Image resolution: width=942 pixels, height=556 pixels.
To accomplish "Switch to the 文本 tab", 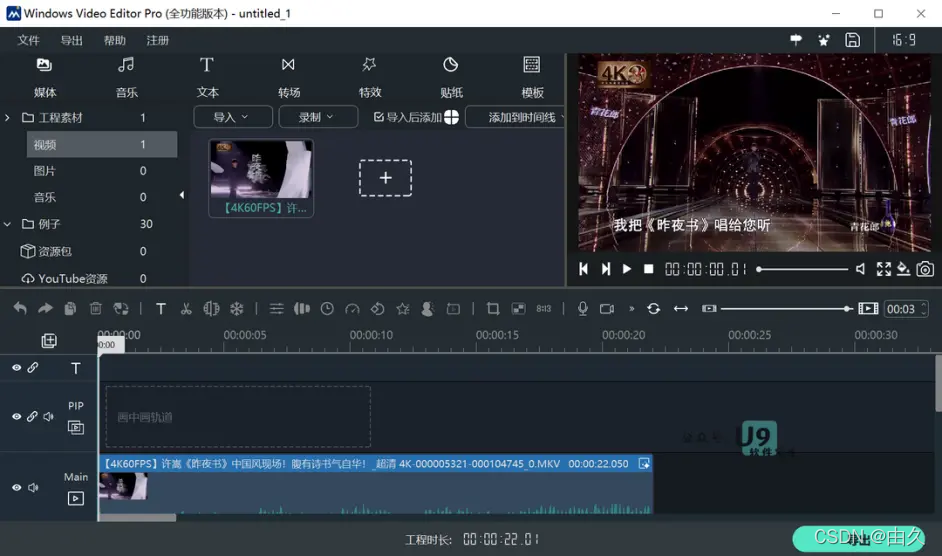I will (207, 77).
